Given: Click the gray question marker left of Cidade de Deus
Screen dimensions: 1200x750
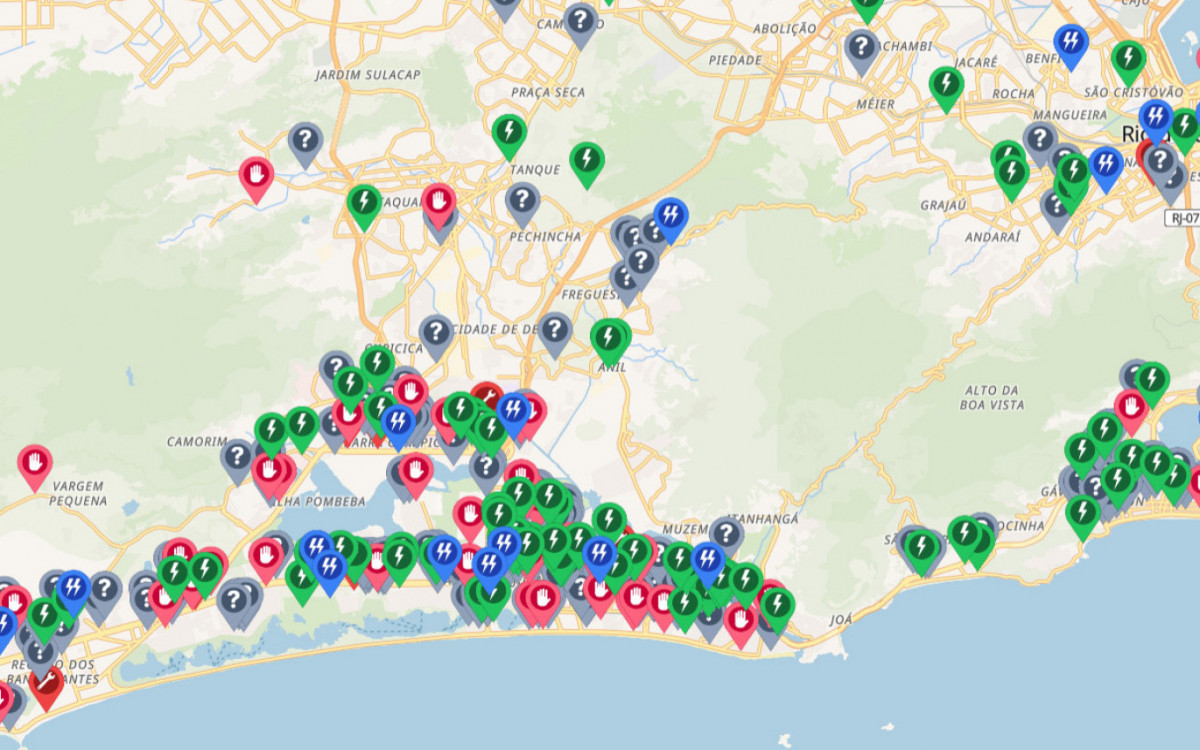Looking at the screenshot, I should pyautogui.click(x=436, y=334).
